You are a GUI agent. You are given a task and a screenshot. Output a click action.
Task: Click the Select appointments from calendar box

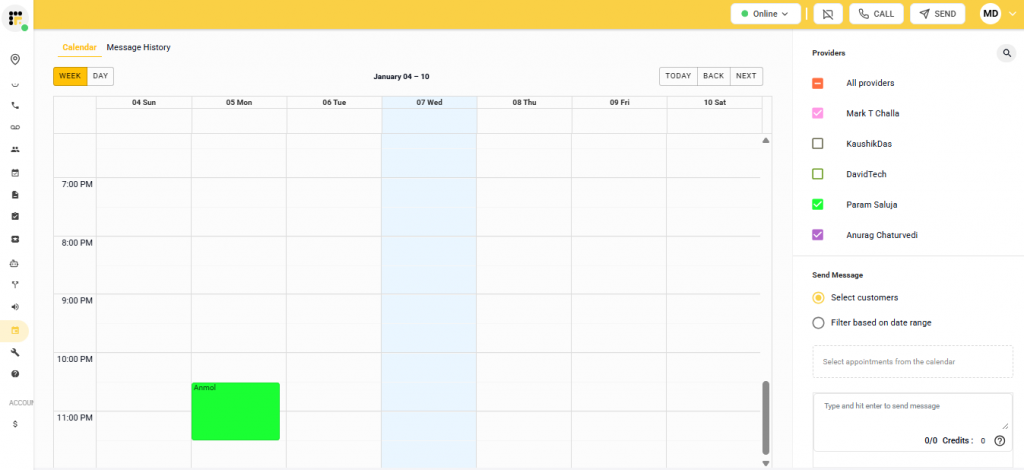913,362
